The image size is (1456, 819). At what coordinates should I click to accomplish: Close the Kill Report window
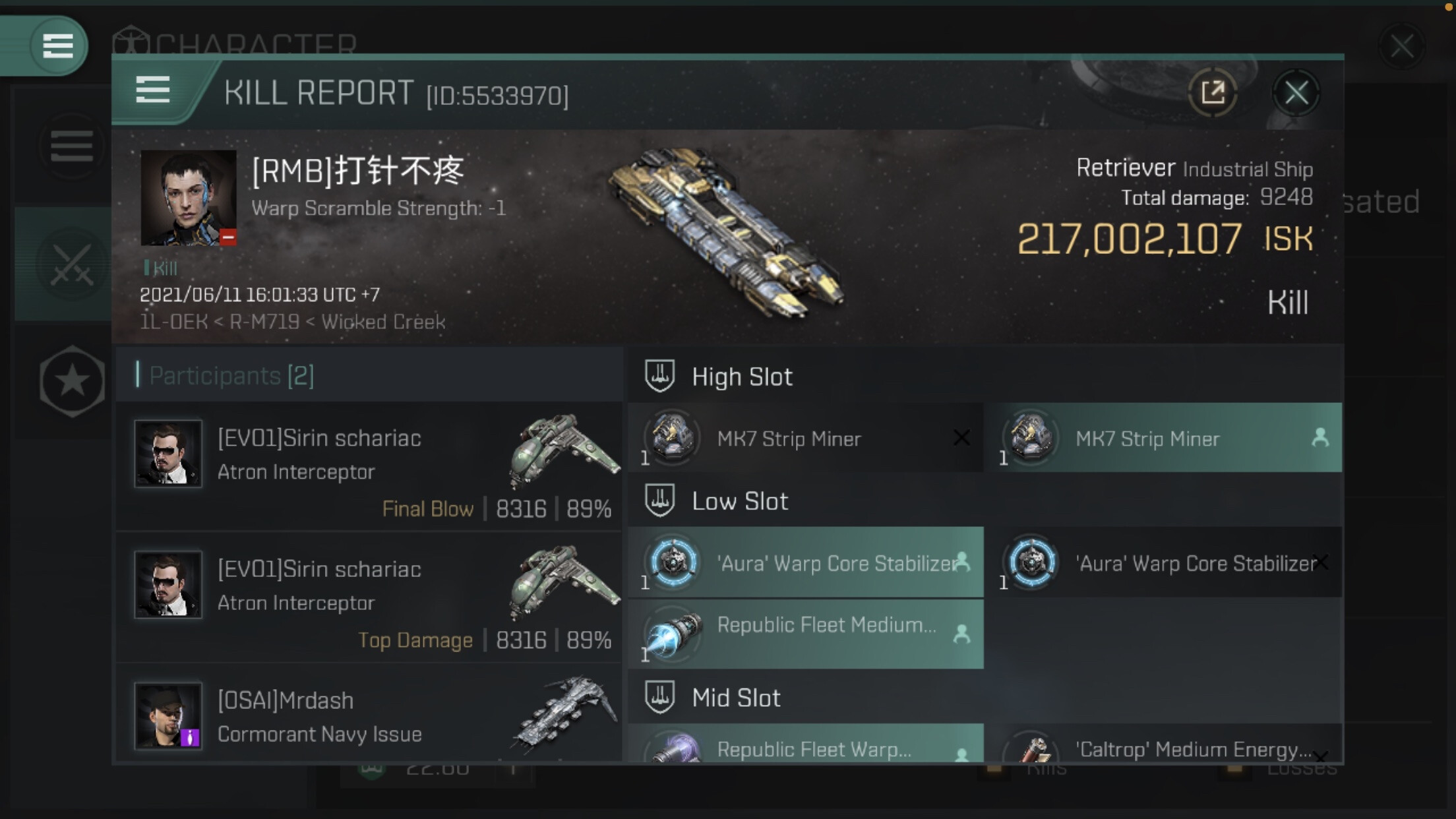(x=1296, y=93)
